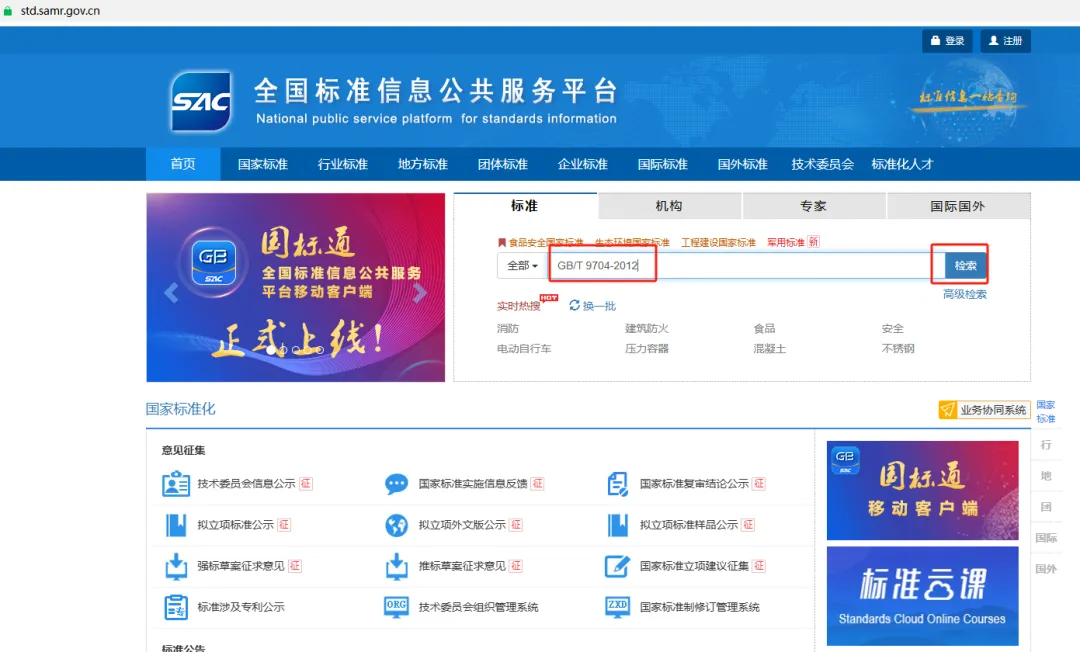Viewport: 1080px width, 652px height.
Task: Open the 国标通 移动客户端 banner
Action: coord(922,490)
